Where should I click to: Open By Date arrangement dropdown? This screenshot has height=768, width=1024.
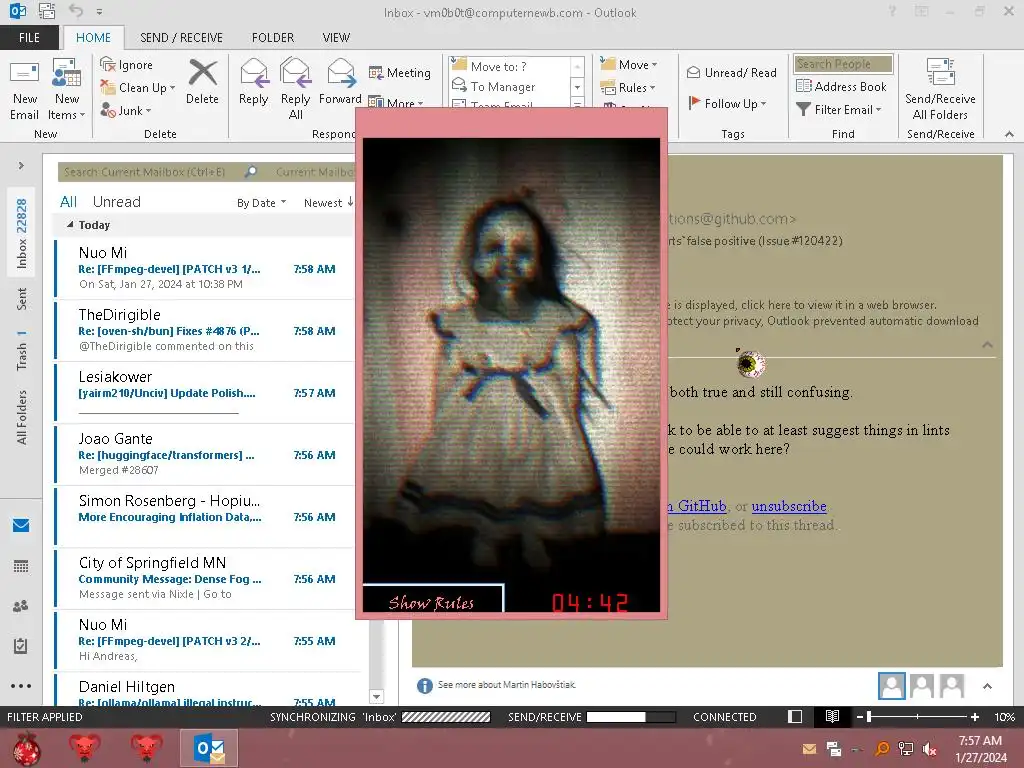click(261, 203)
